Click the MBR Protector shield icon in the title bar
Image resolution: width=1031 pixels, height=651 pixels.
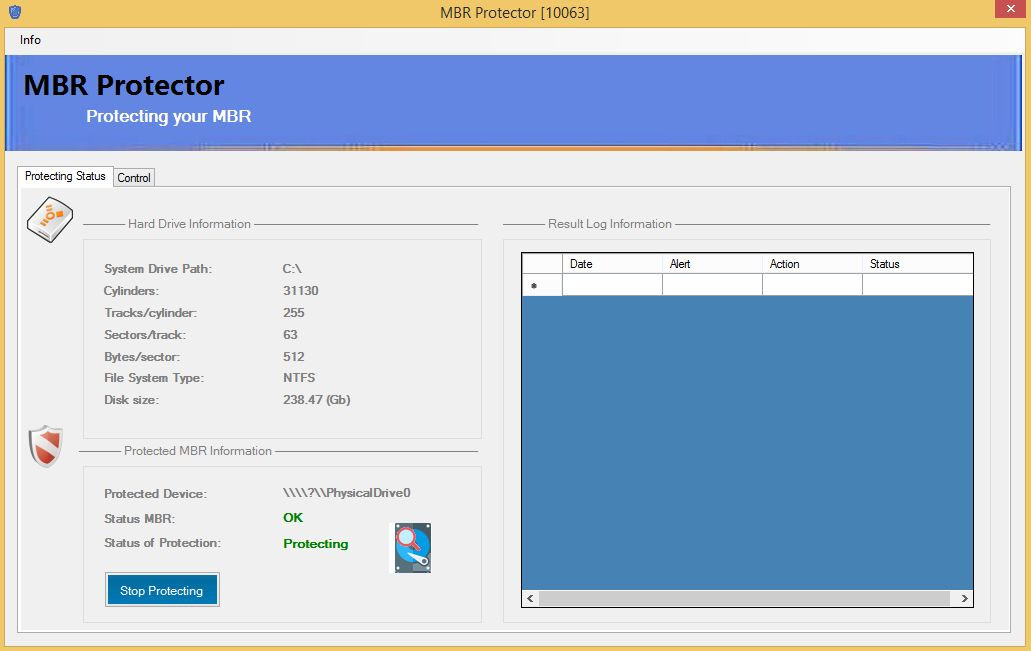pyautogui.click(x=14, y=12)
